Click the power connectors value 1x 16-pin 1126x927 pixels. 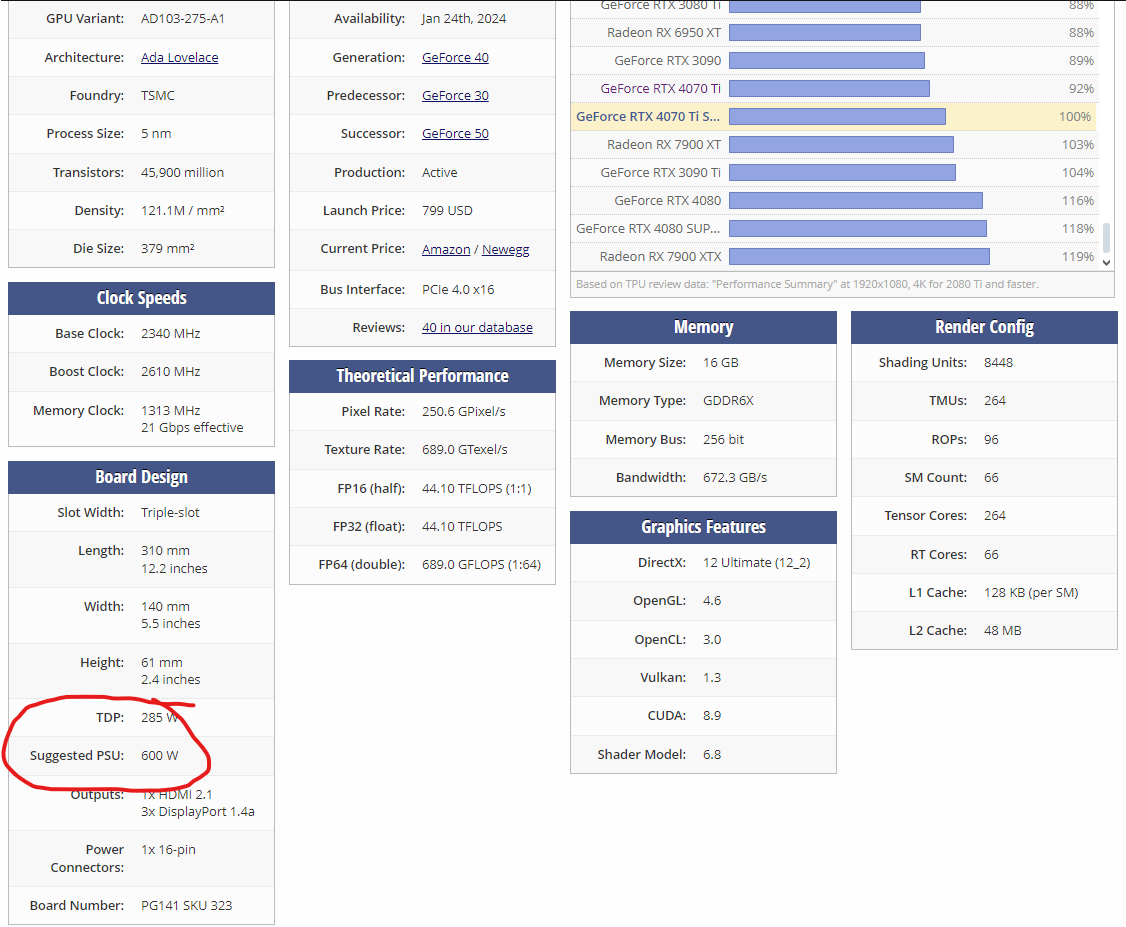(x=169, y=849)
